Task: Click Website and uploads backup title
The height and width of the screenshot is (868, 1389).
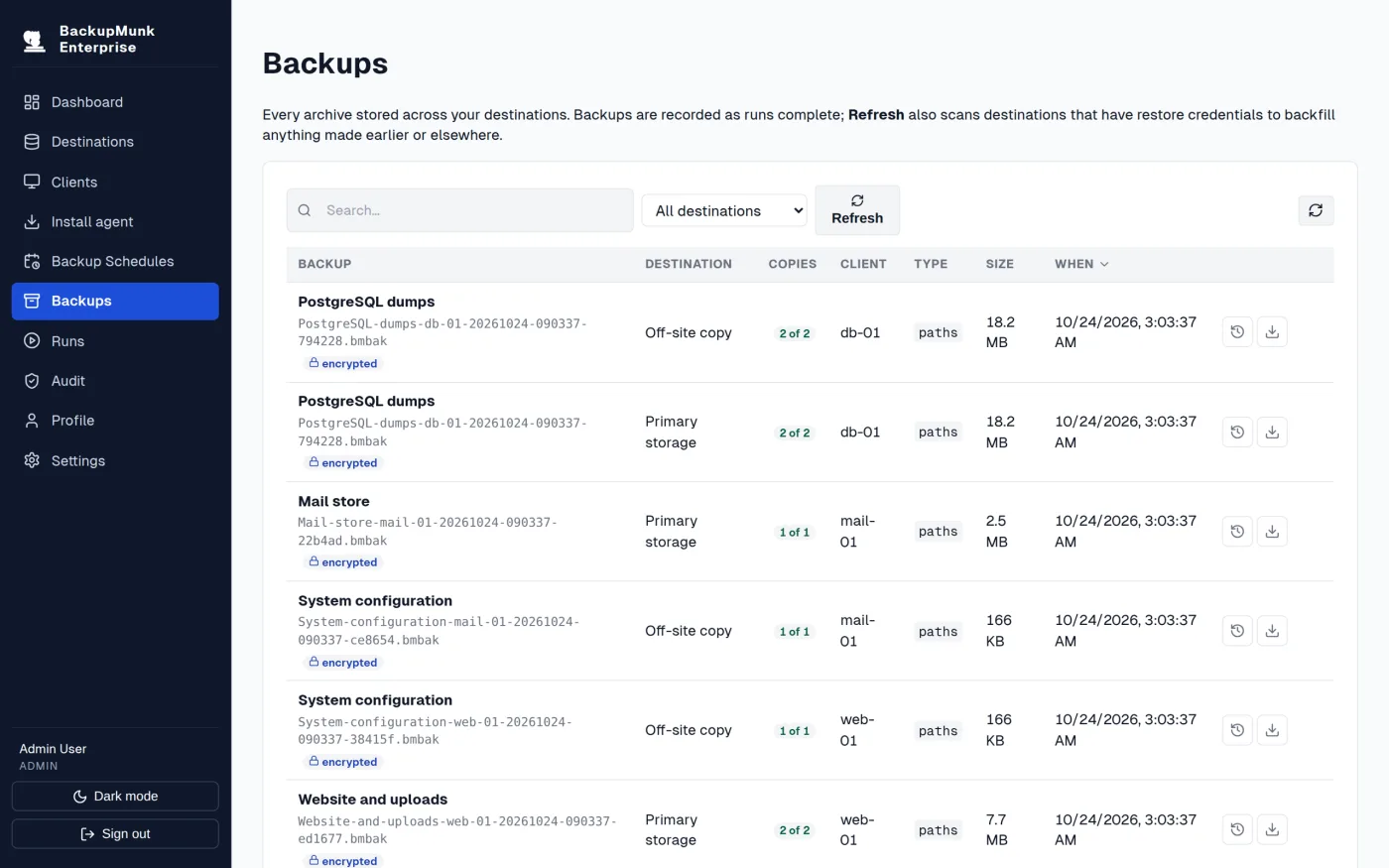Action: click(x=372, y=800)
